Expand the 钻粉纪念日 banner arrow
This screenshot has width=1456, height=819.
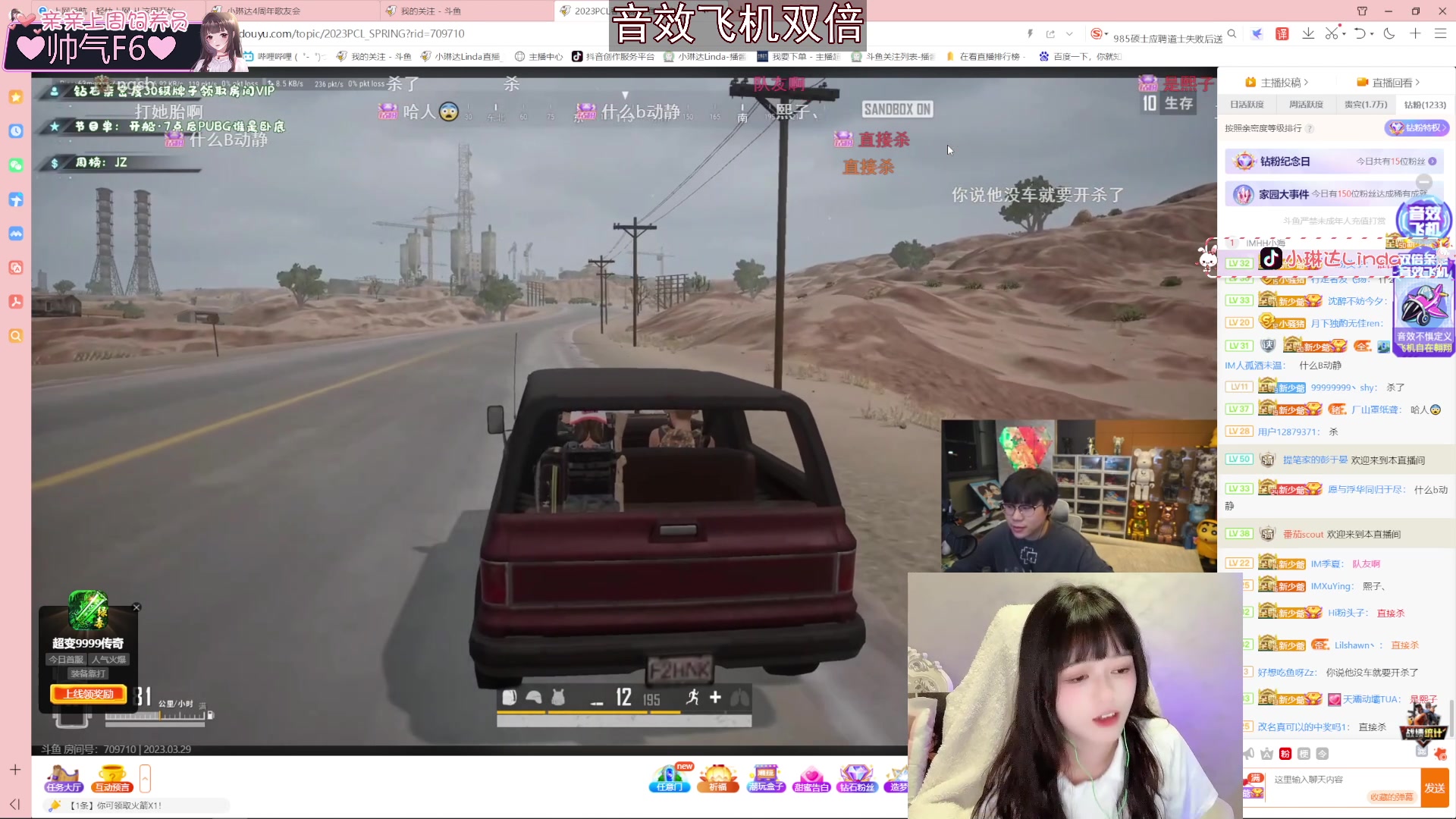pos(1432,162)
